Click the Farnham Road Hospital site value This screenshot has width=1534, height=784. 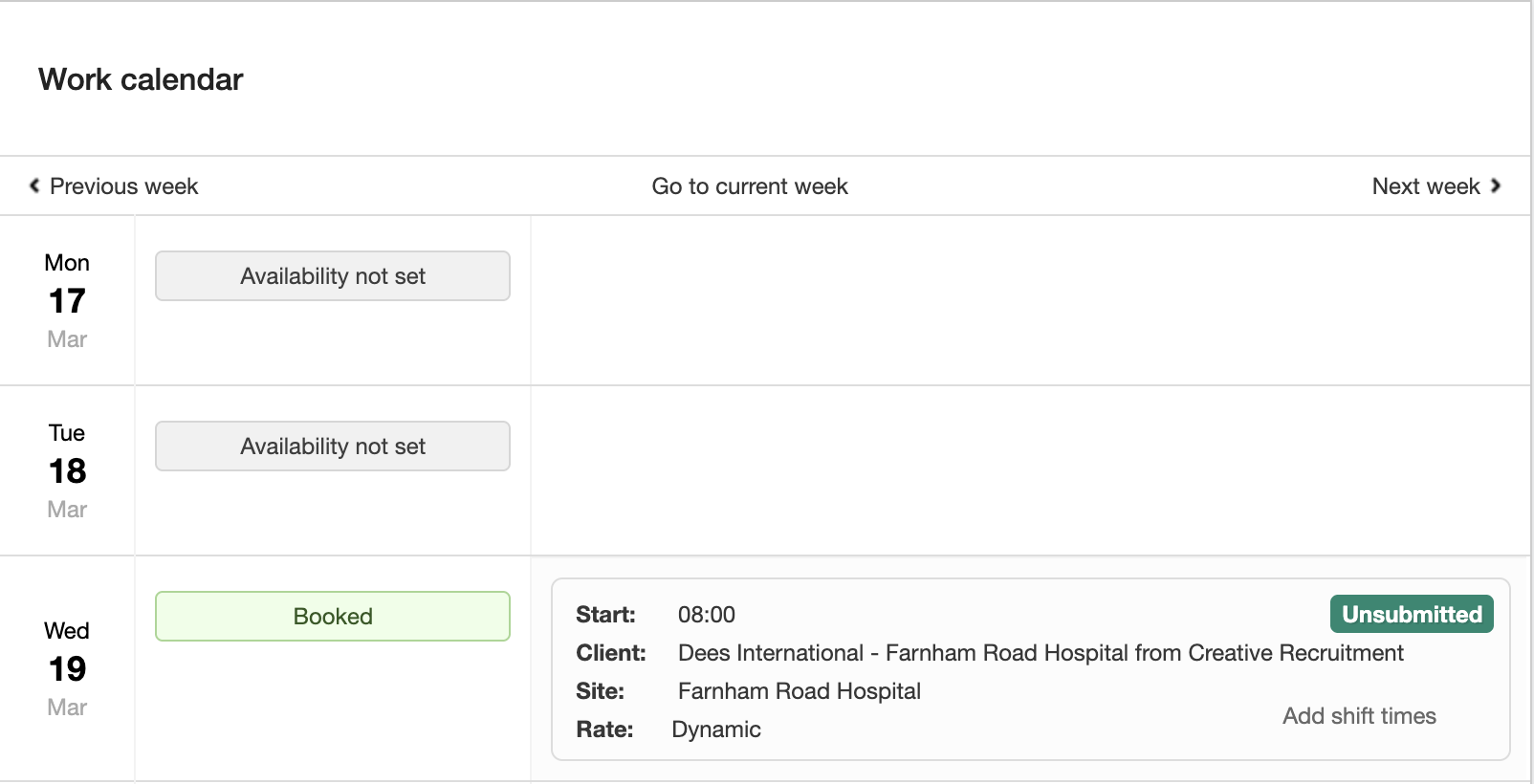tap(800, 691)
